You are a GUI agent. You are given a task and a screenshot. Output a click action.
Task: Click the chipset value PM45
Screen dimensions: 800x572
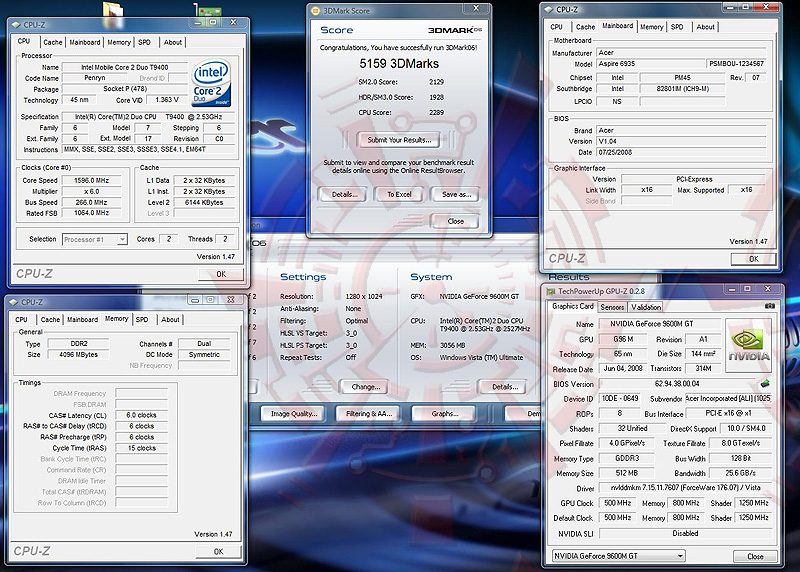[682, 78]
